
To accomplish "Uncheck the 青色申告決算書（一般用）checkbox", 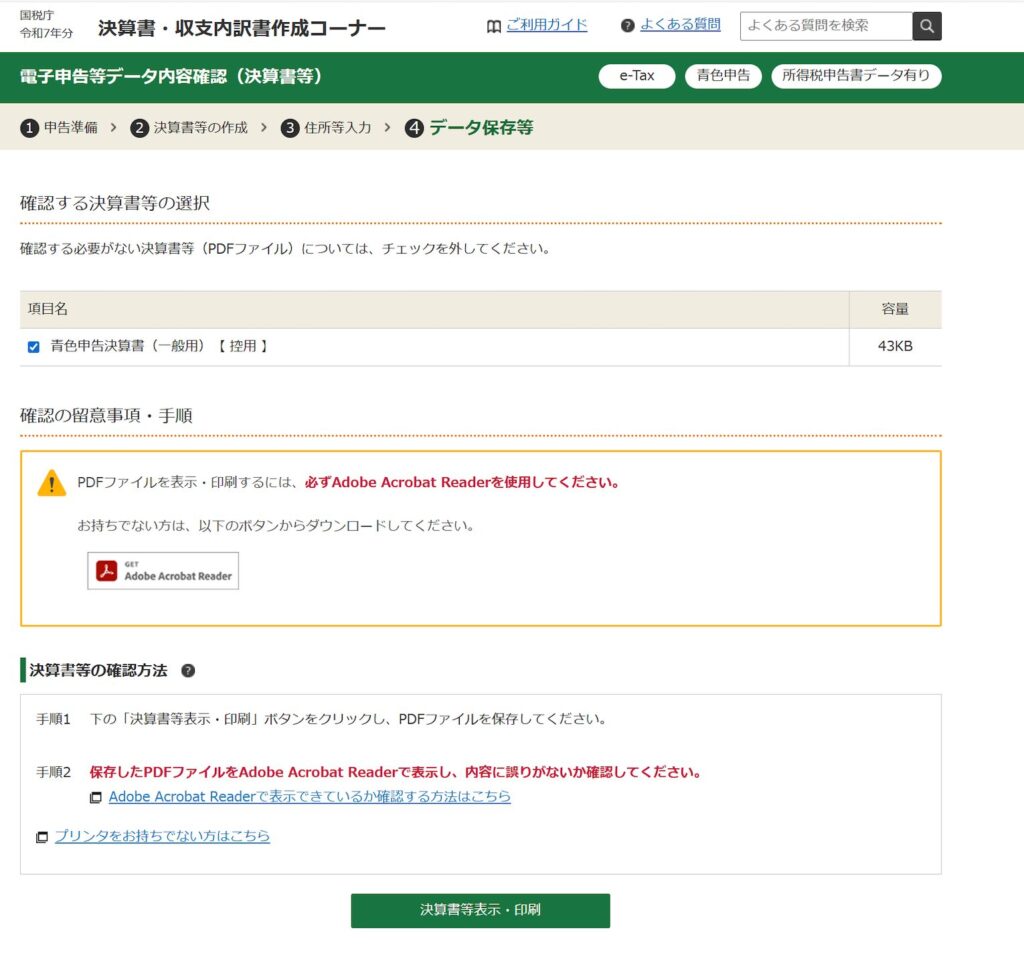I will pos(33,347).
